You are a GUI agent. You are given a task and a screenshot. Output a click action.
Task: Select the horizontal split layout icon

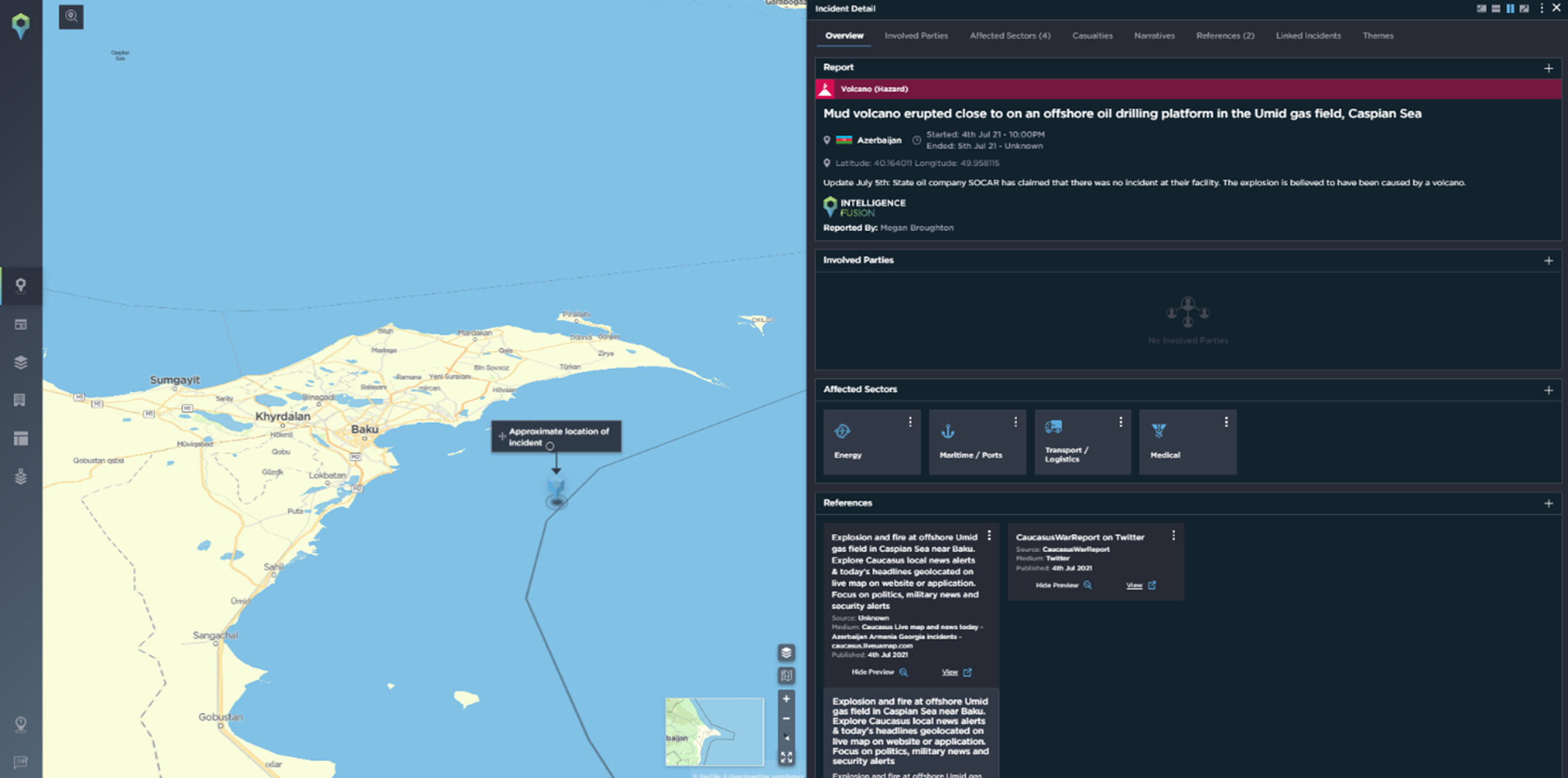(x=1496, y=8)
